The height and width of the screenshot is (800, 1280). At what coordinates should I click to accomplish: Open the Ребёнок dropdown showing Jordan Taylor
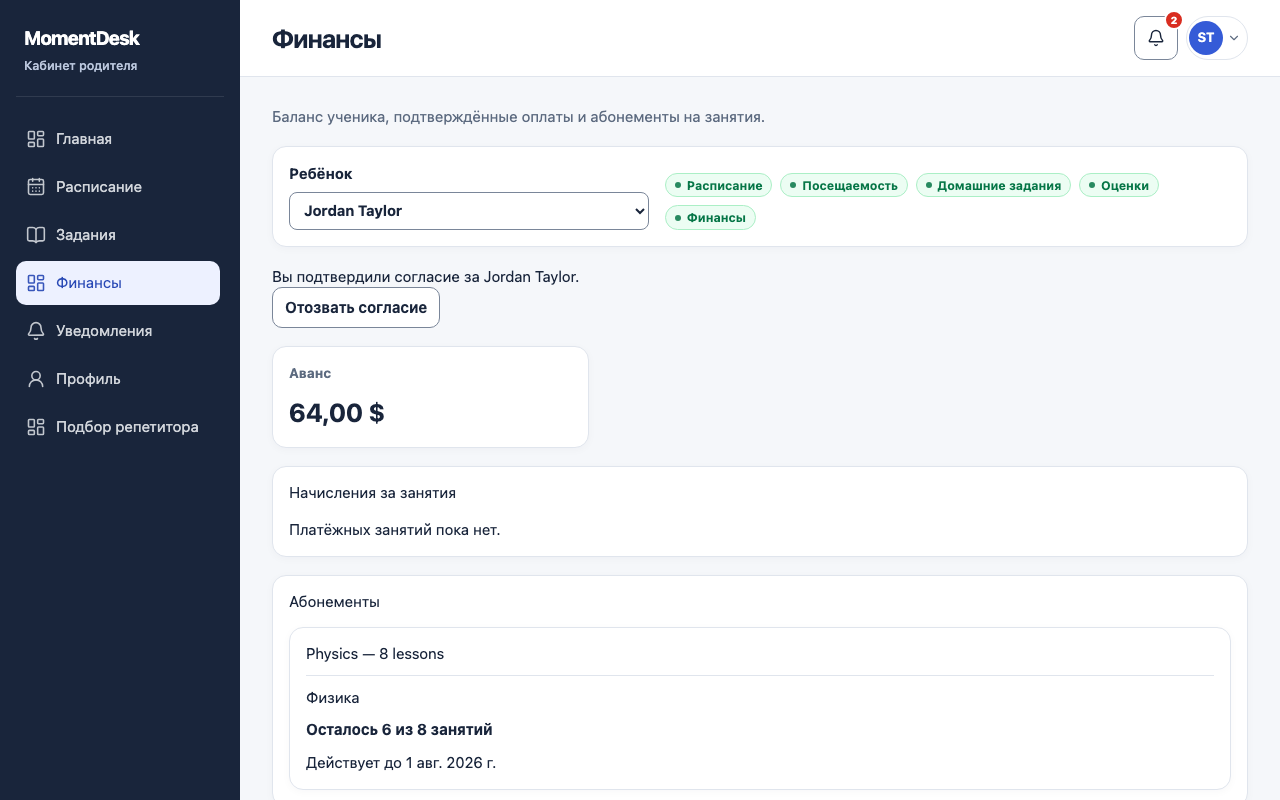[x=469, y=211]
